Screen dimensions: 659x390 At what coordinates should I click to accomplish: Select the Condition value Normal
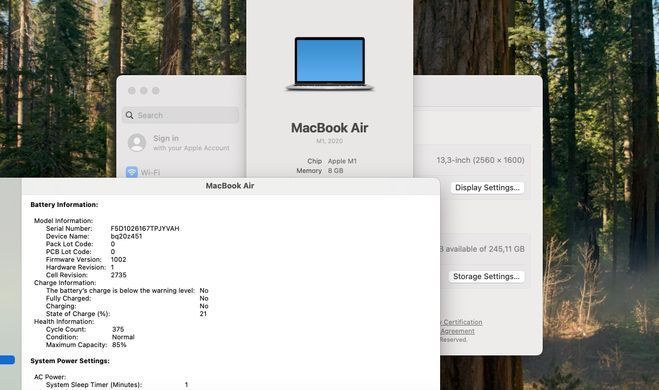(x=123, y=337)
